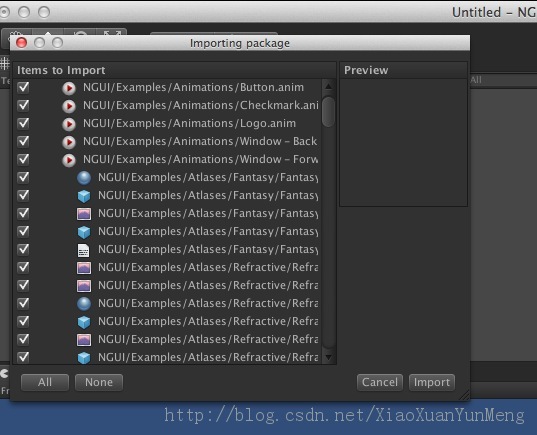Click the animation icon on Window - Forw row
The image size is (537, 435).
69,160
